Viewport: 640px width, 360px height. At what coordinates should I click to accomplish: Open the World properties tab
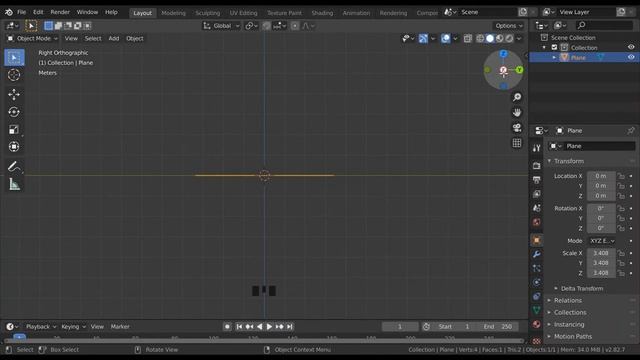pos(536,222)
